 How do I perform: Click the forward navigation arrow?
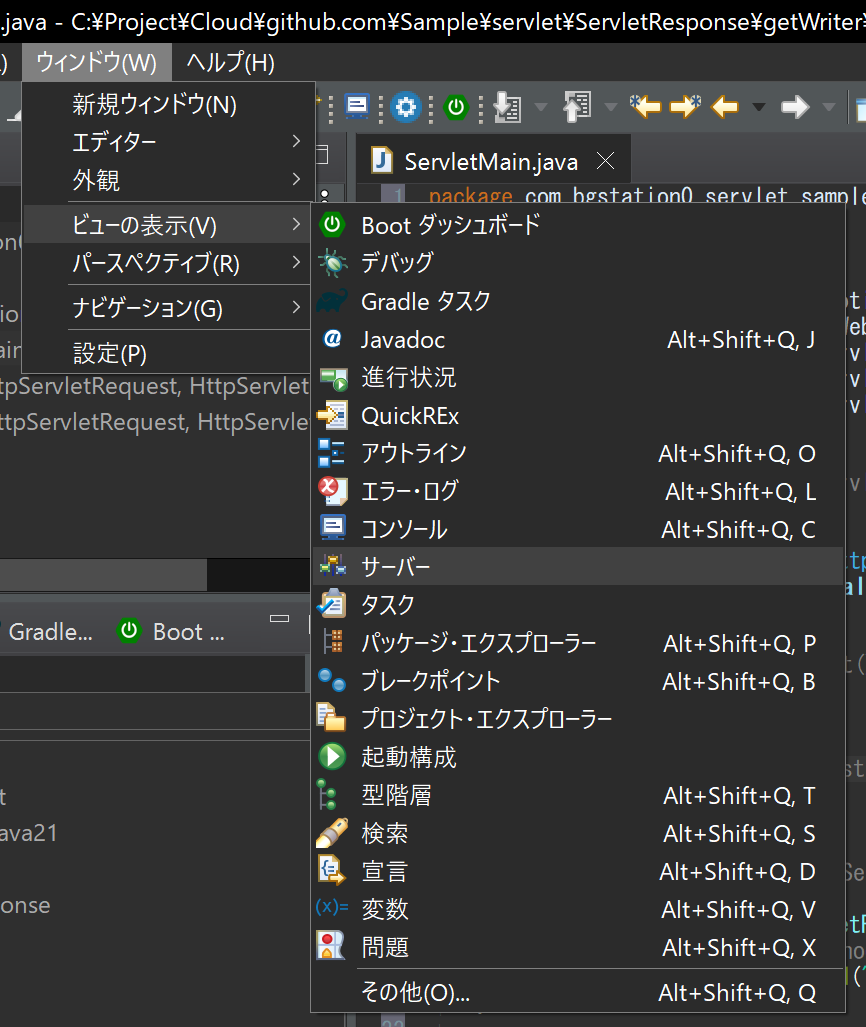[795, 107]
